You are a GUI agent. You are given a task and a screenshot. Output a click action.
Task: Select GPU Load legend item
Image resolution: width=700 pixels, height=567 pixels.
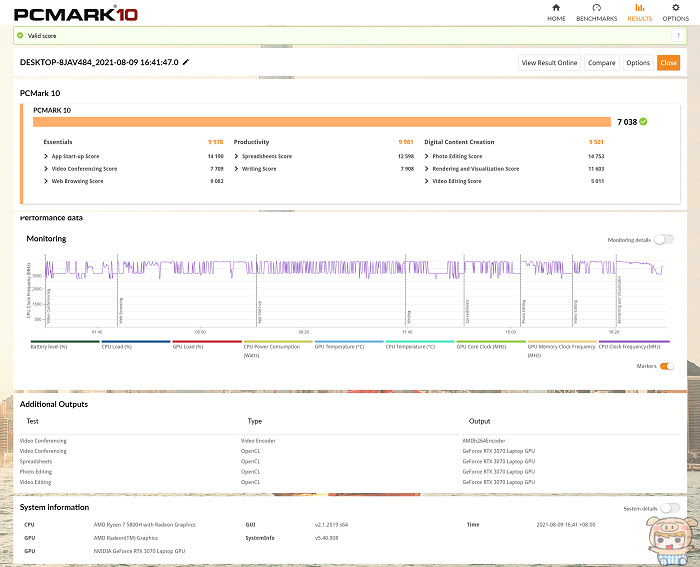(207, 345)
